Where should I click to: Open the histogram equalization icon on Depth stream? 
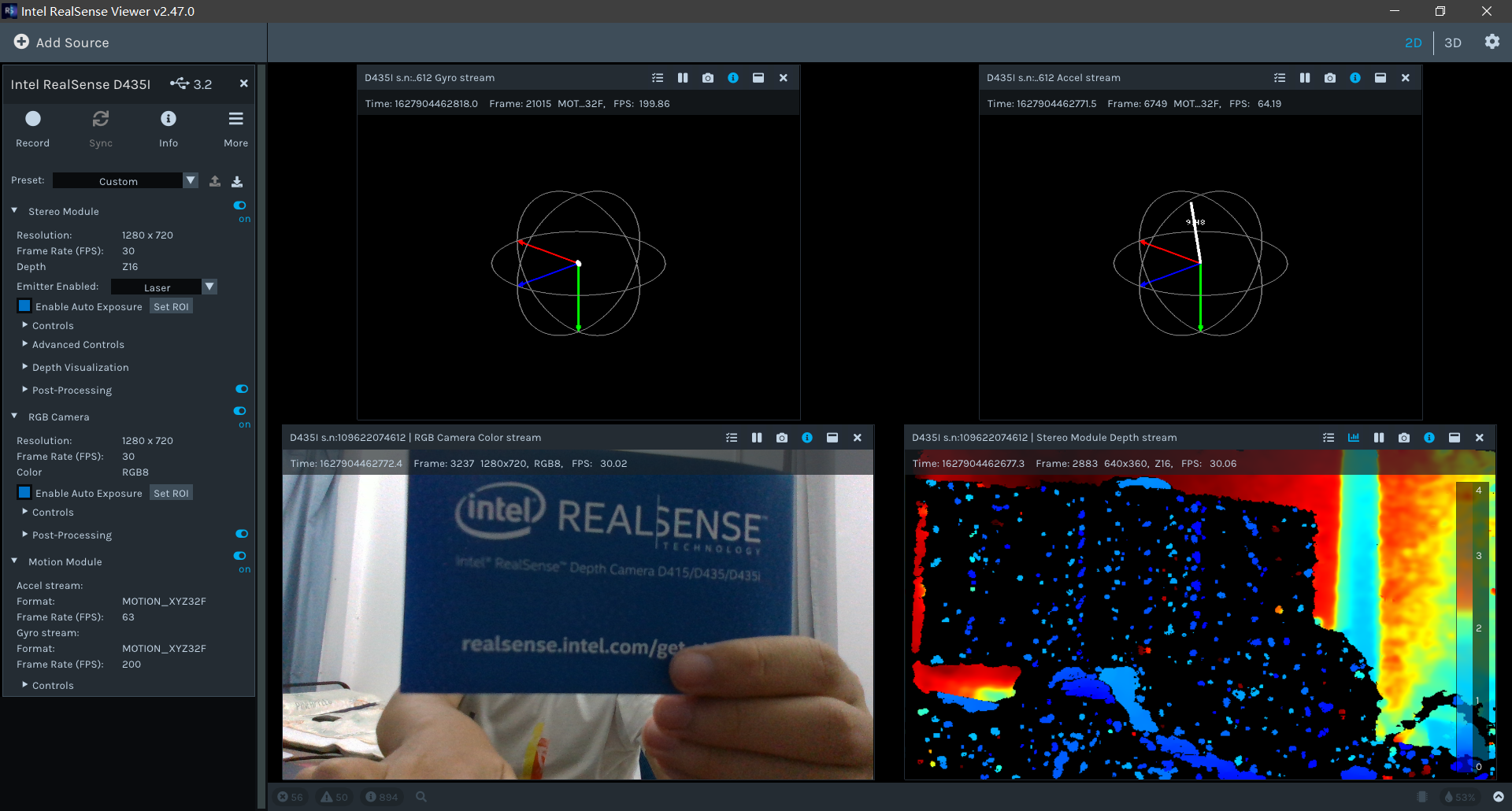pyautogui.click(x=1354, y=437)
